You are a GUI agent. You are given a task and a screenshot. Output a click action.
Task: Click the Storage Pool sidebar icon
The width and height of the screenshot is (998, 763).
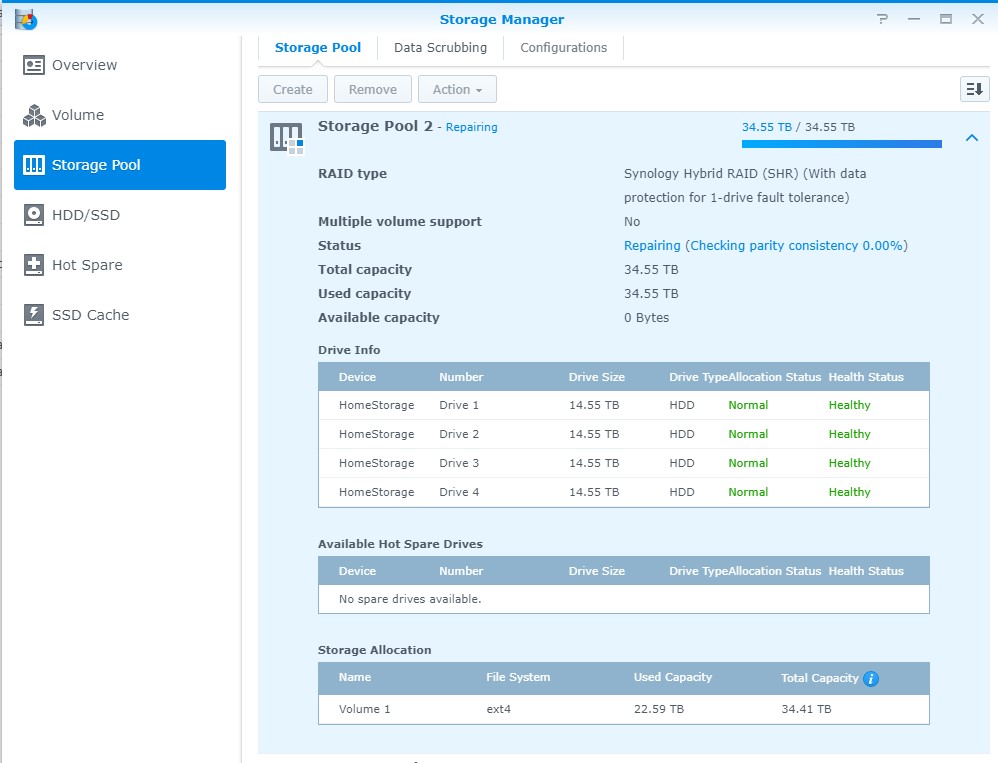[34, 165]
